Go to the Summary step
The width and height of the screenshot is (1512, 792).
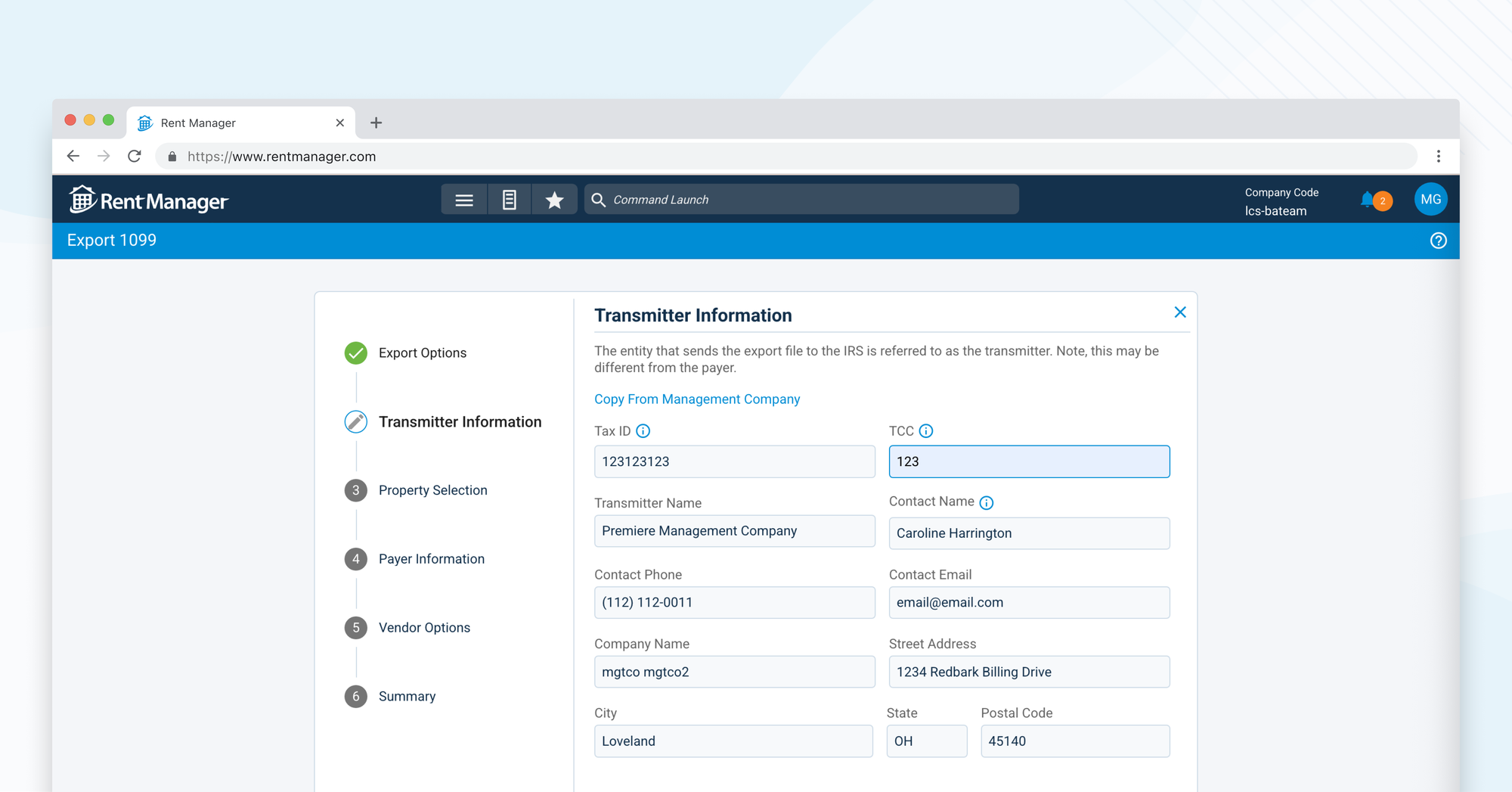click(x=407, y=696)
